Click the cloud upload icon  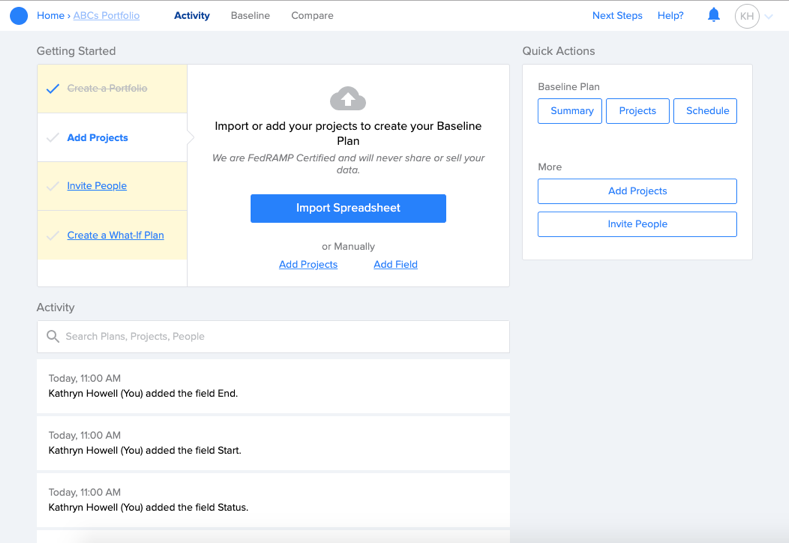coord(348,98)
